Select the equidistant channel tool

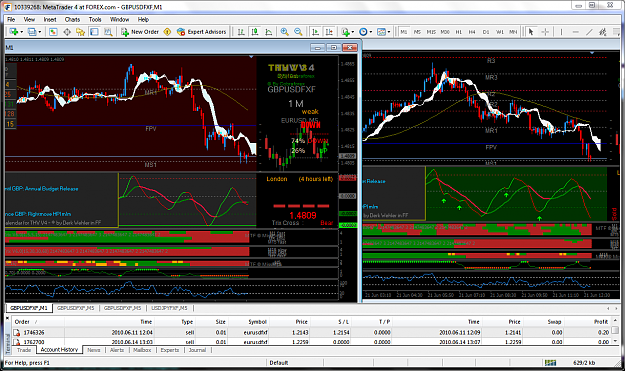tap(603, 32)
